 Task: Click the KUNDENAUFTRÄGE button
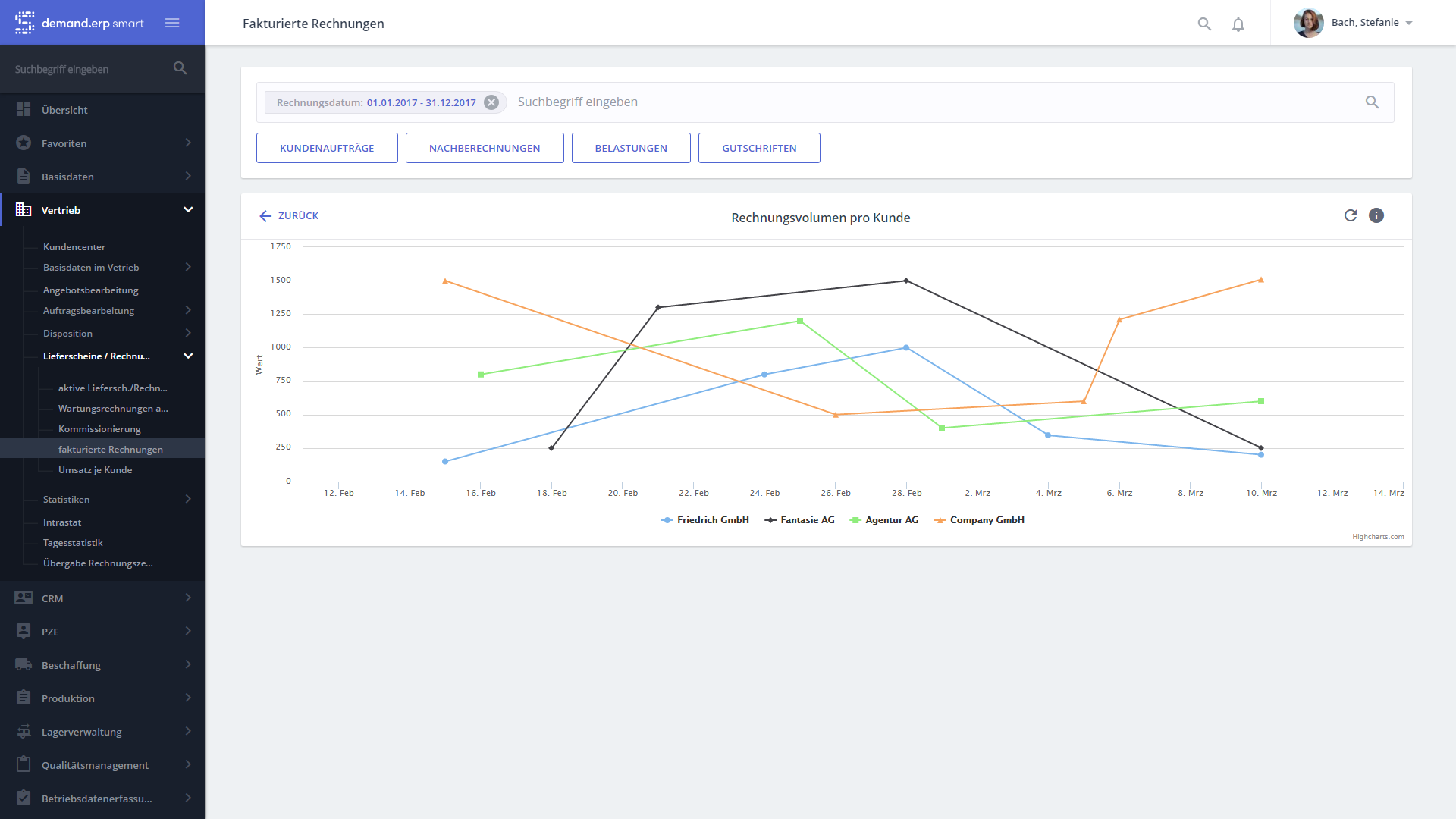[327, 148]
